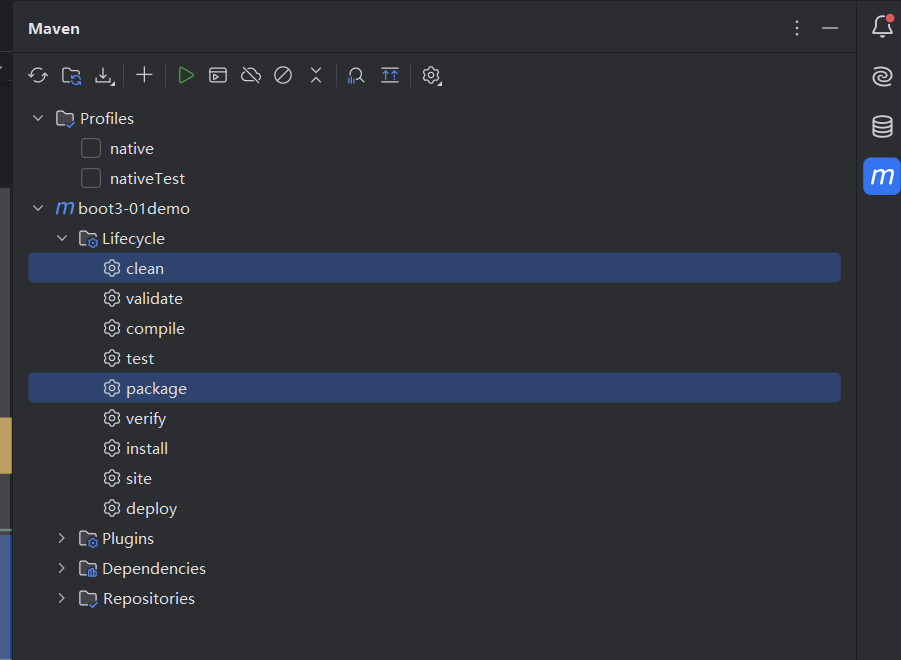The width and height of the screenshot is (901, 660).
Task: Show dependencies analyzer icon
Action: click(356, 75)
